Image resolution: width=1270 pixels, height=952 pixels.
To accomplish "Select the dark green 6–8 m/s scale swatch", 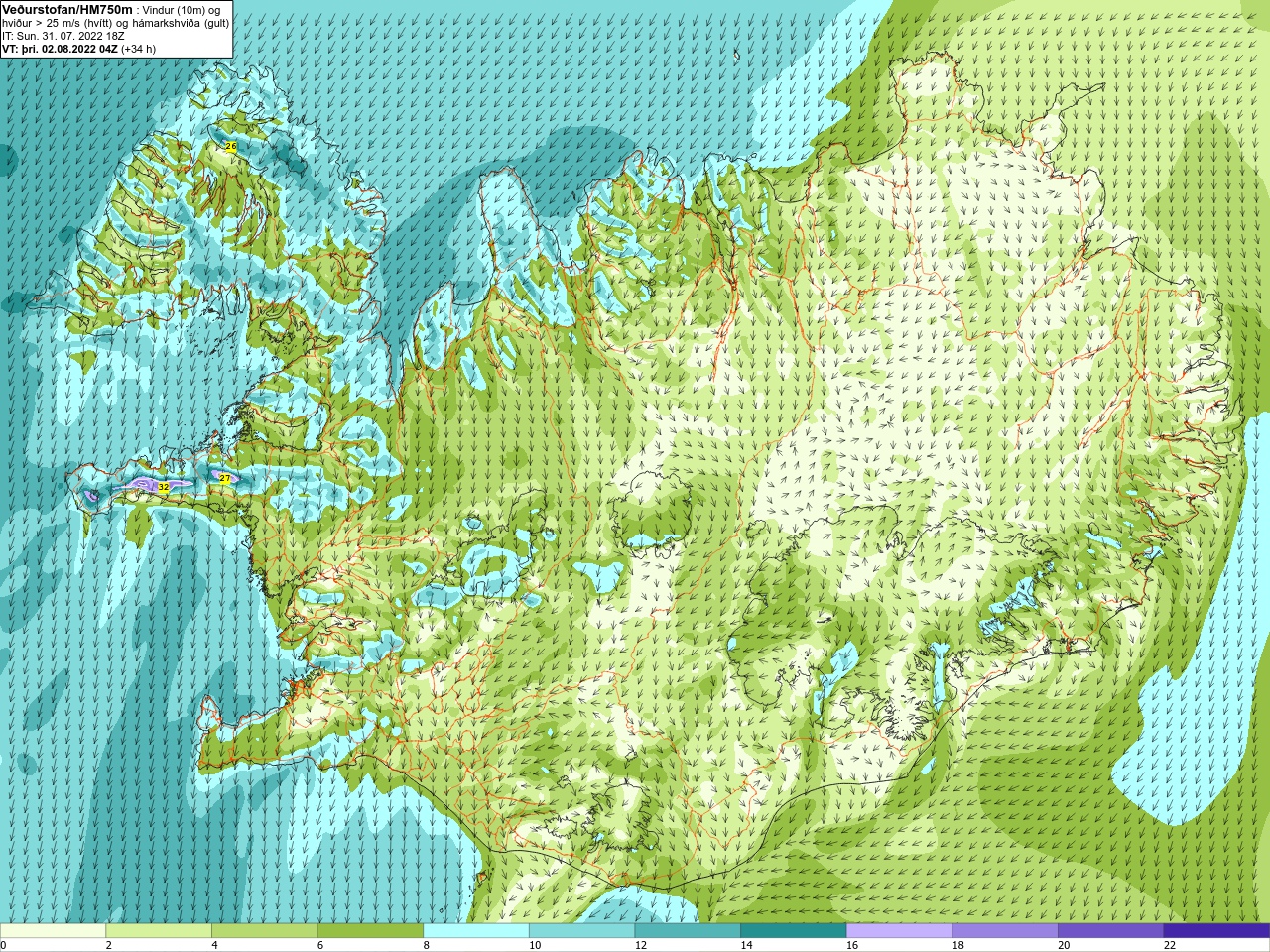I will pyautogui.click(x=370, y=931).
